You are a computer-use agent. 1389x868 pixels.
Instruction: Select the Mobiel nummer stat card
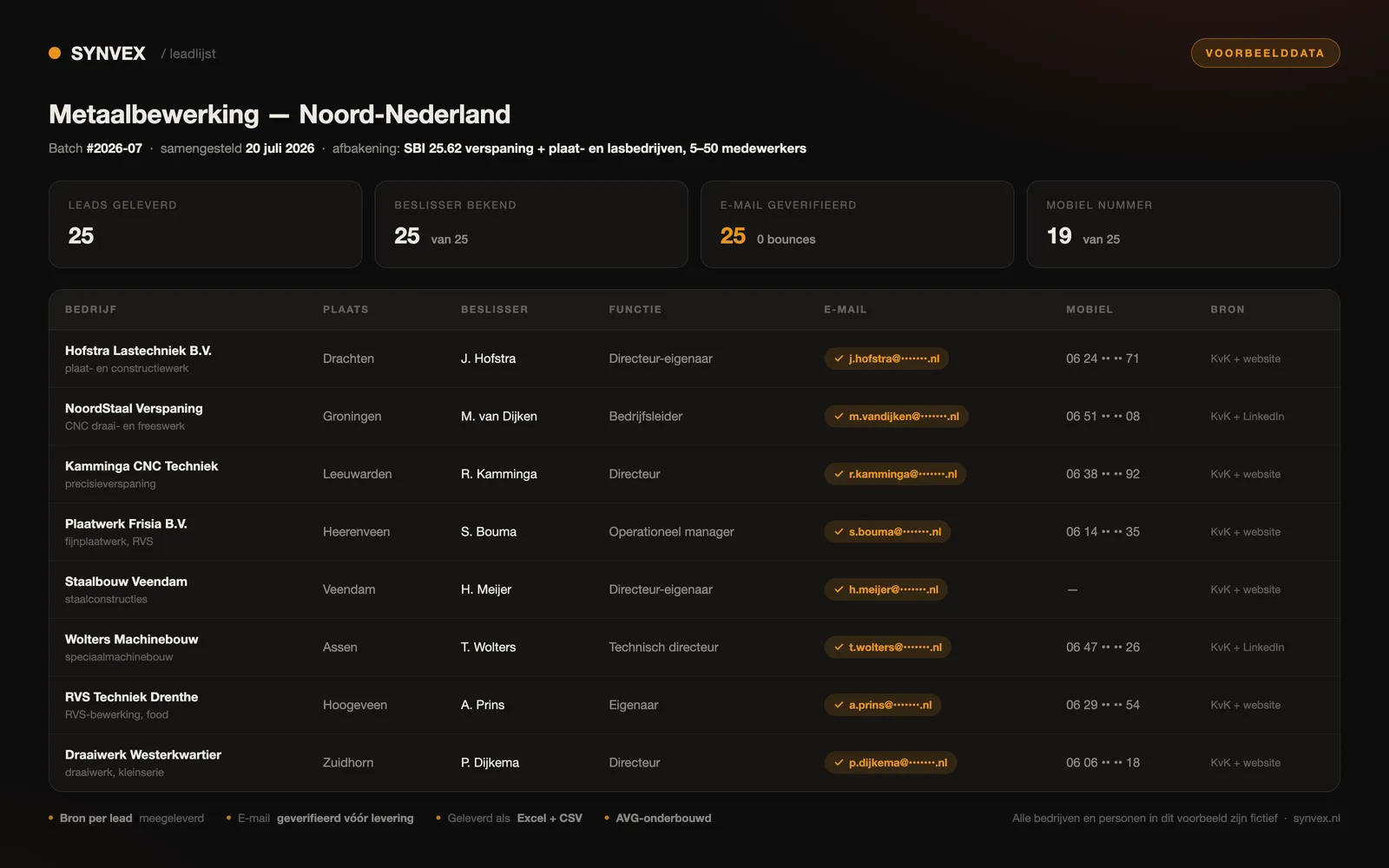point(1183,225)
